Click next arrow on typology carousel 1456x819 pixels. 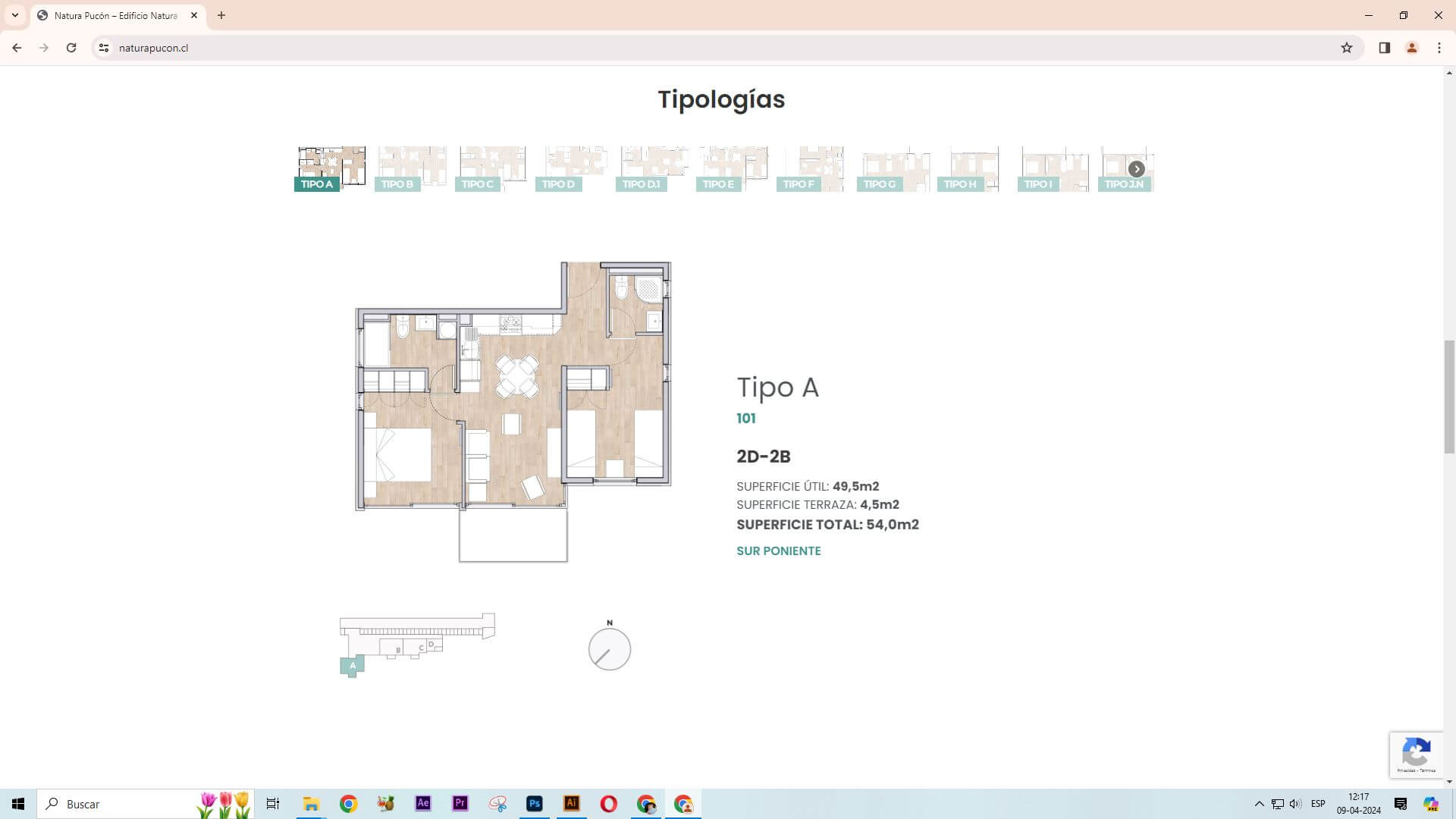coord(1136,169)
